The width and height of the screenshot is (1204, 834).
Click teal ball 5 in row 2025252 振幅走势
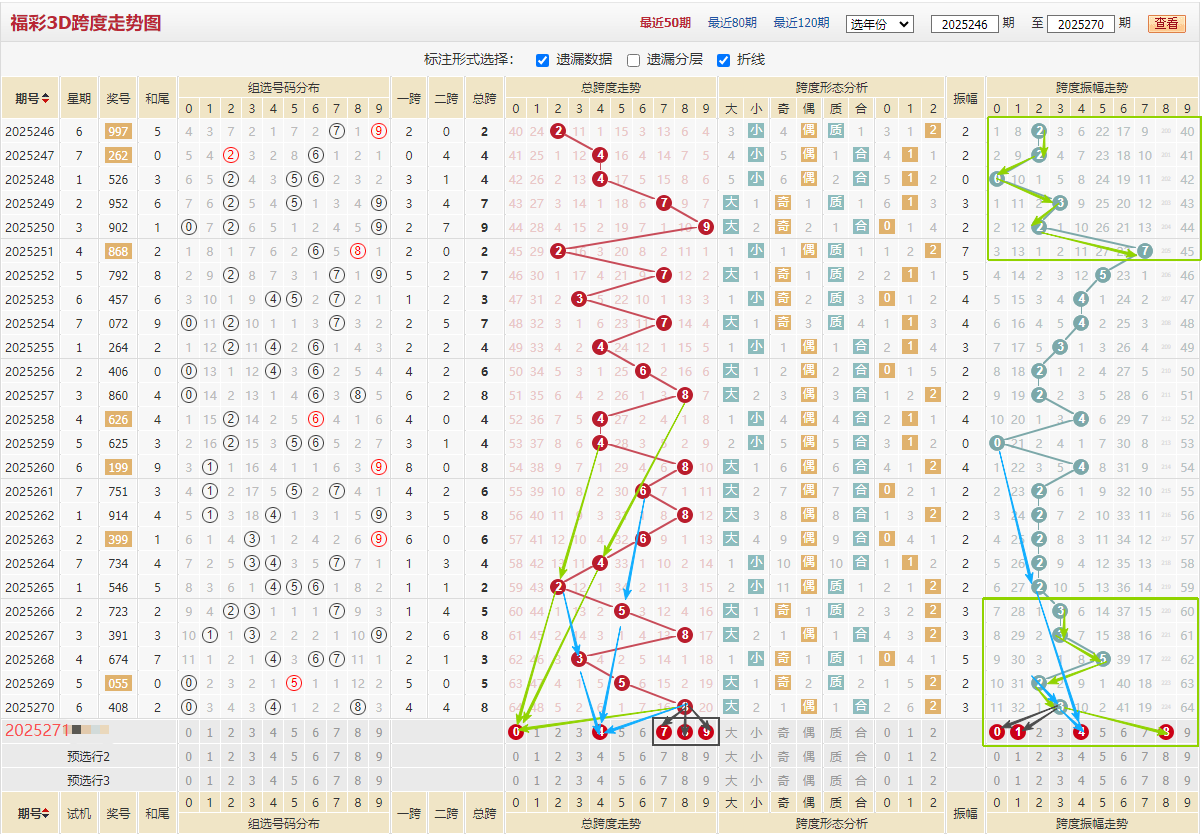click(1102, 275)
